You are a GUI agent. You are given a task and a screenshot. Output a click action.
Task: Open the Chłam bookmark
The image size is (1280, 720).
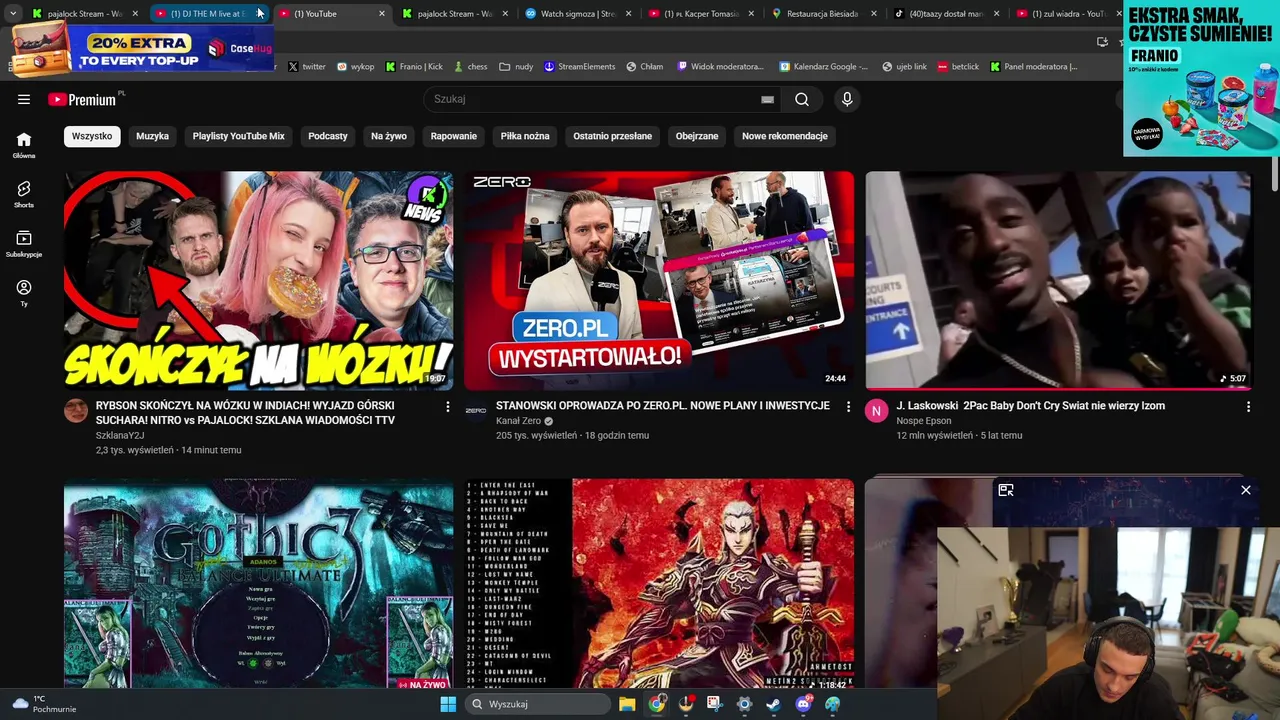[645, 67]
